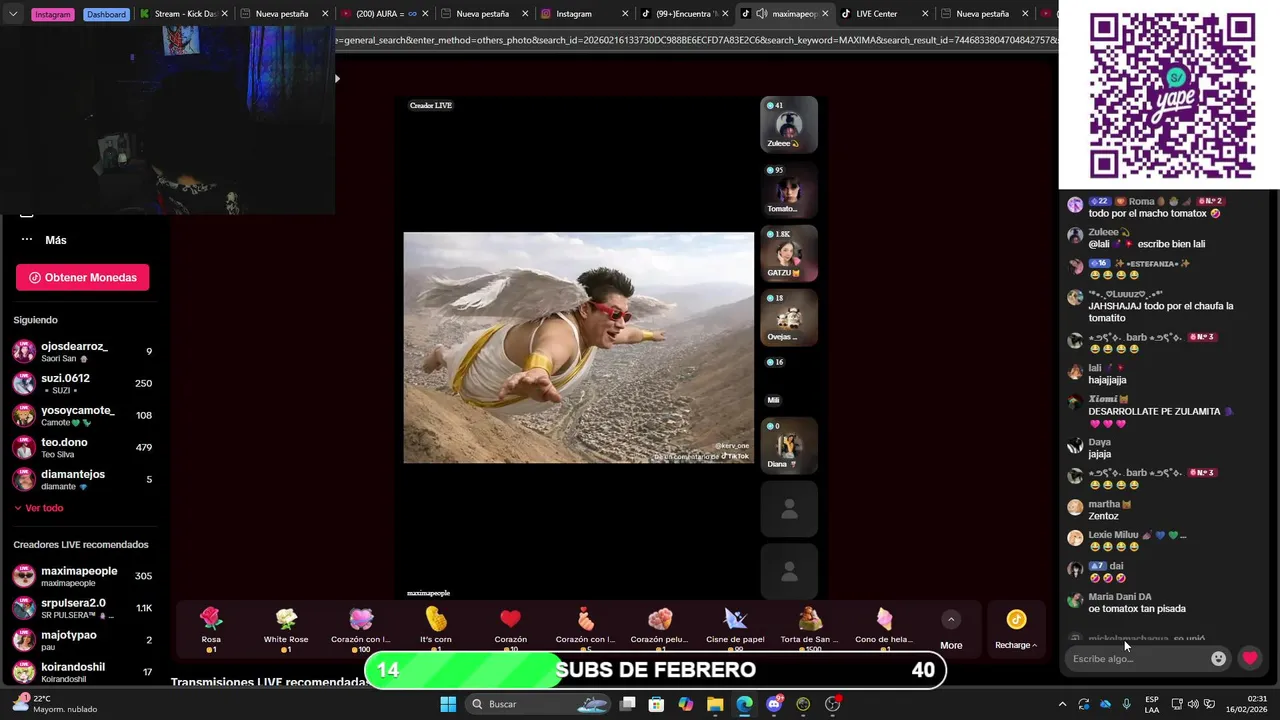Viewport: 1280px width, 720px height.
Task: Open Discord from the taskbar
Action: point(774,704)
